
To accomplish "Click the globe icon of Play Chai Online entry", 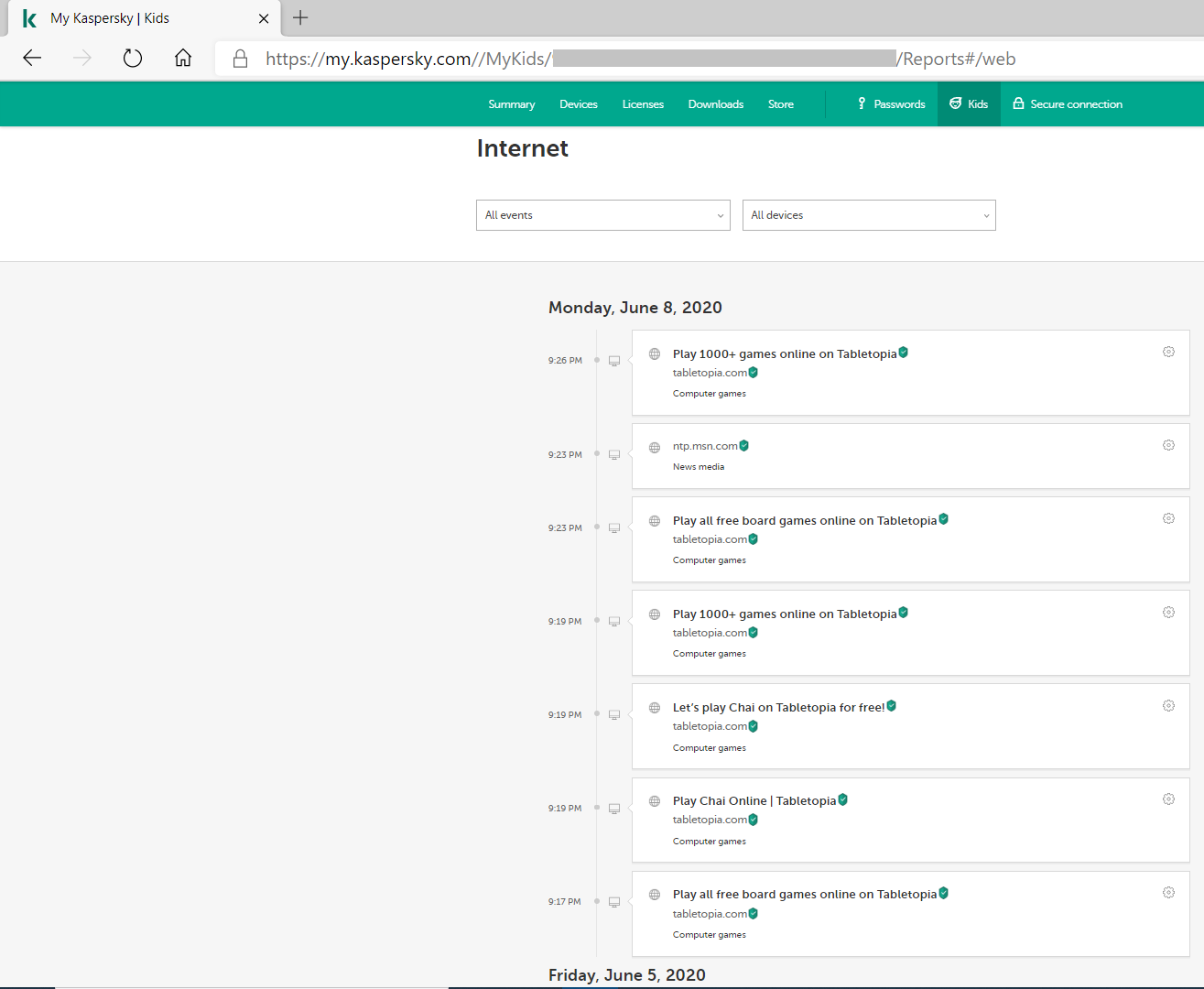I will click(655, 801).
